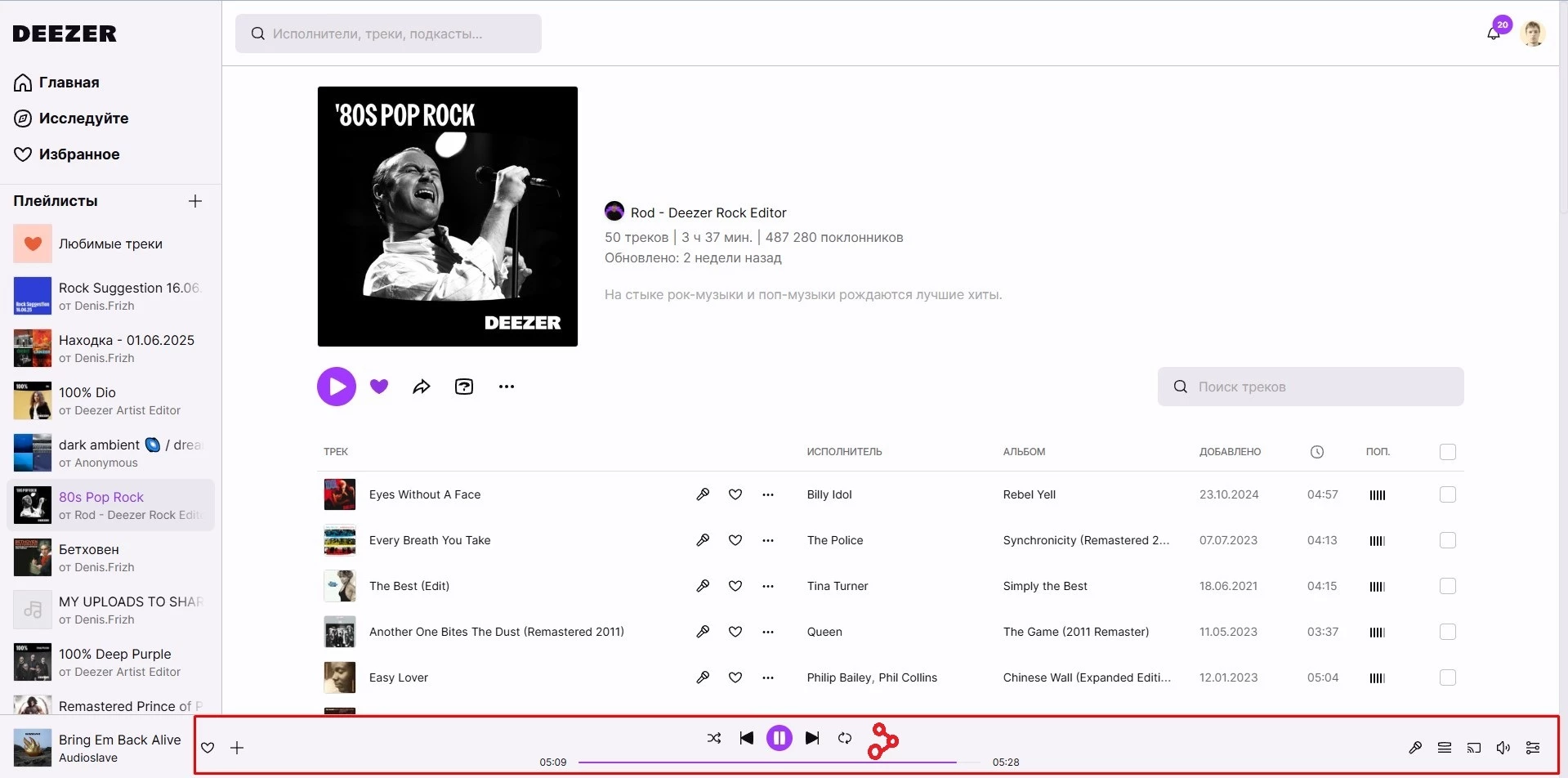The width and height of the screenshot is (1568, 778).
Task: Click the Deezer logo
Action: pos(65,34)
